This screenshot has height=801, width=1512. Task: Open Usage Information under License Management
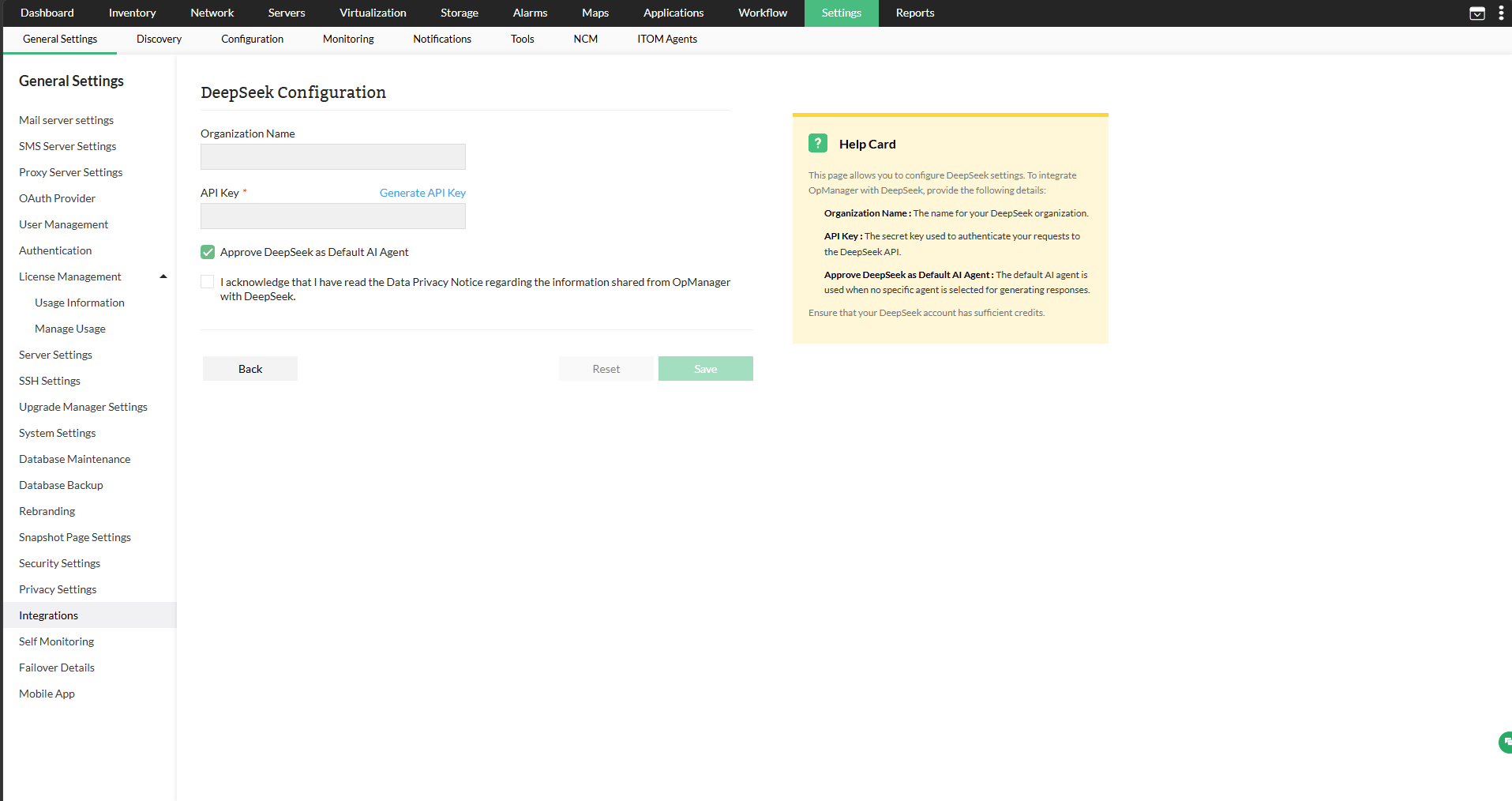pyautogui.click(x=80, y=303)
